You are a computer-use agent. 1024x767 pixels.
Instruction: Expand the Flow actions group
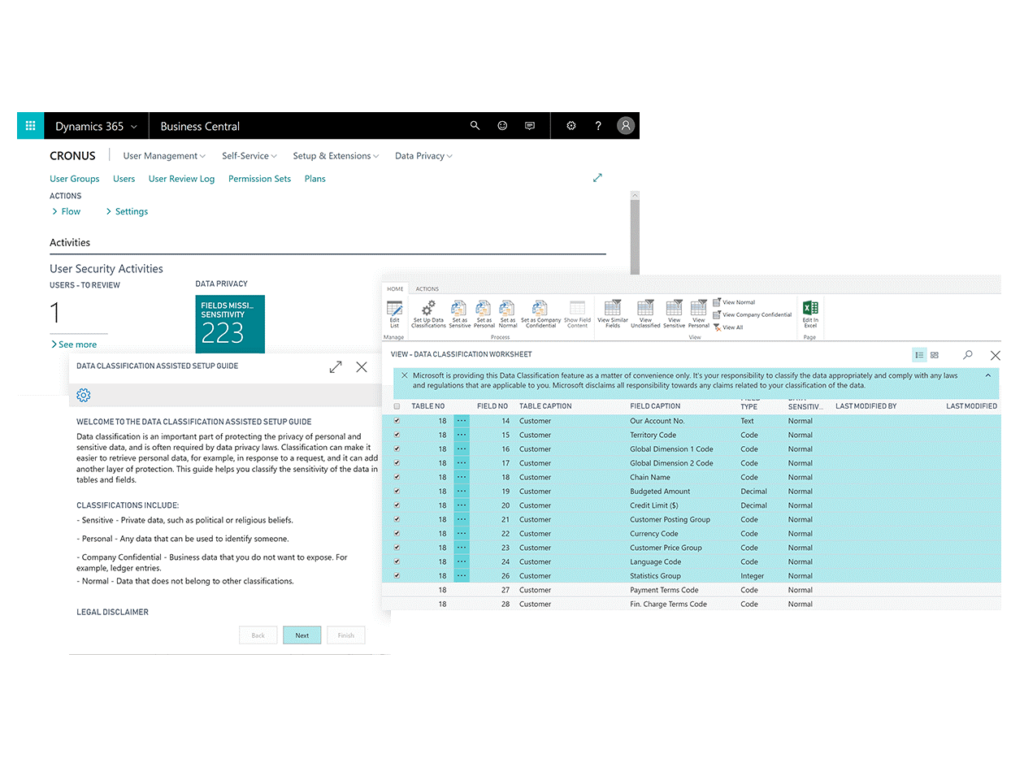66,212
